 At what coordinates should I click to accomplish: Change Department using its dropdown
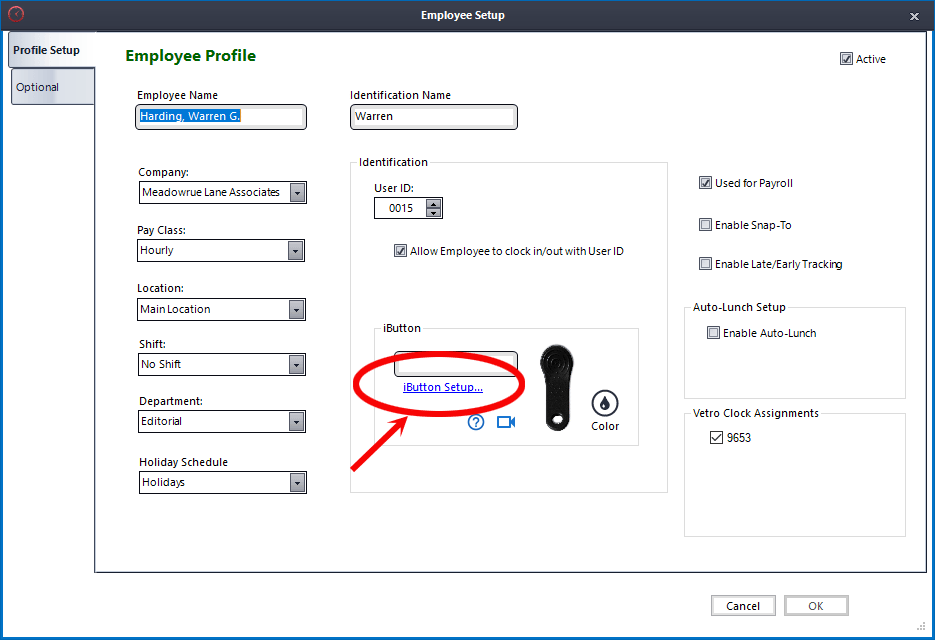pos(297,421)
